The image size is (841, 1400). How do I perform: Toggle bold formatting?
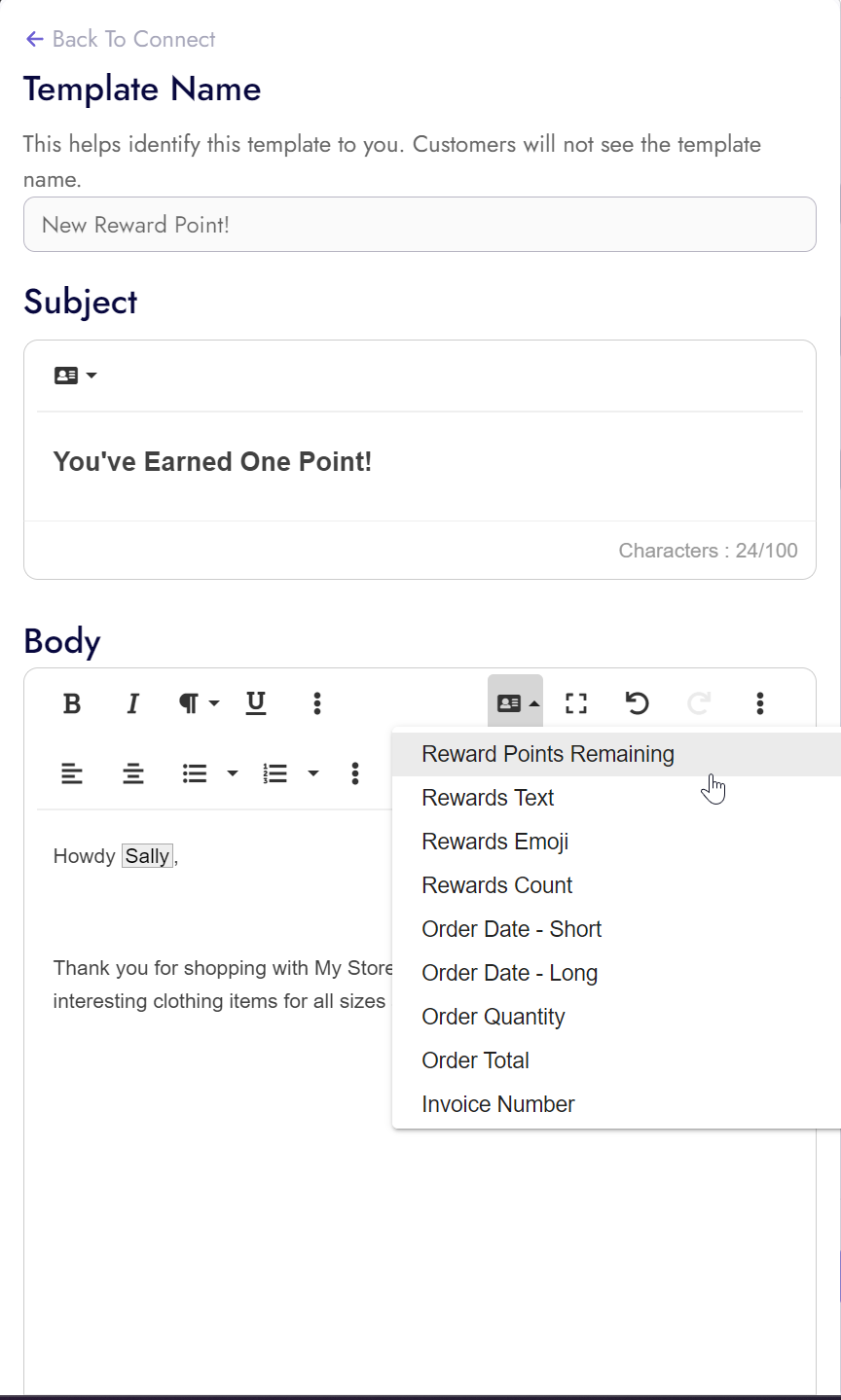tap(71, 702)
